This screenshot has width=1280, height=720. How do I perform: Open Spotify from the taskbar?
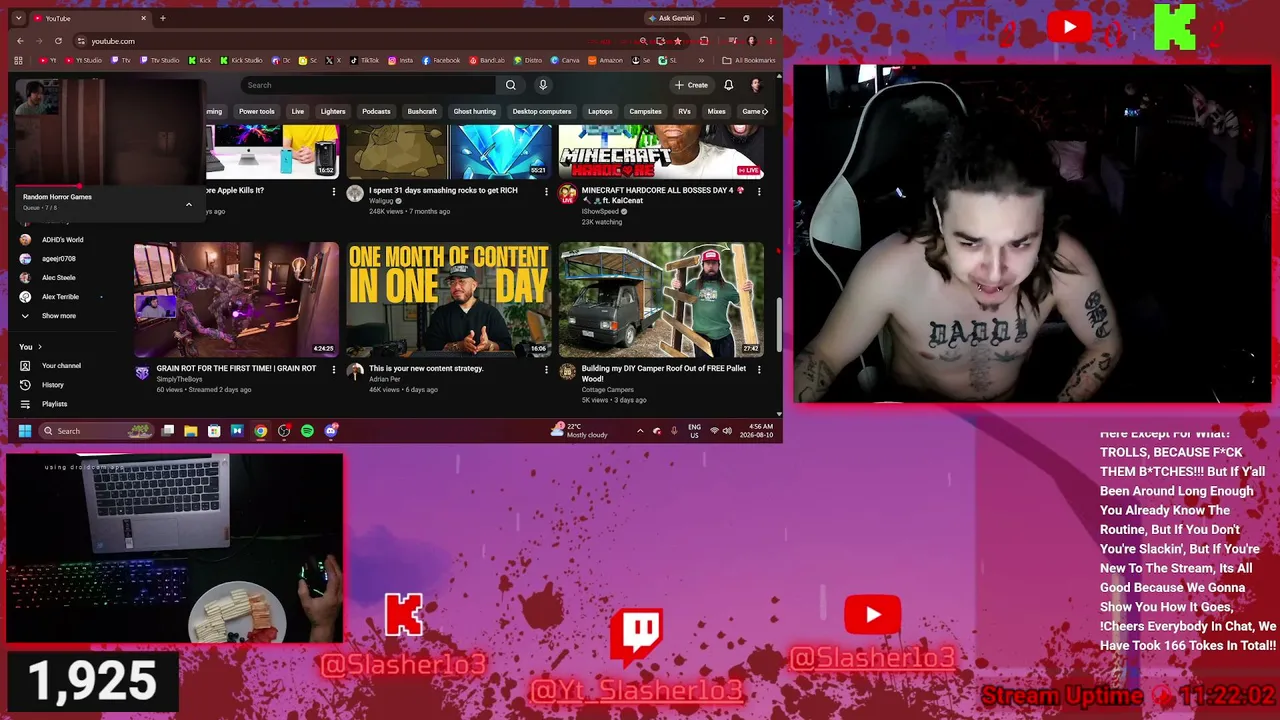pos(307,431)
